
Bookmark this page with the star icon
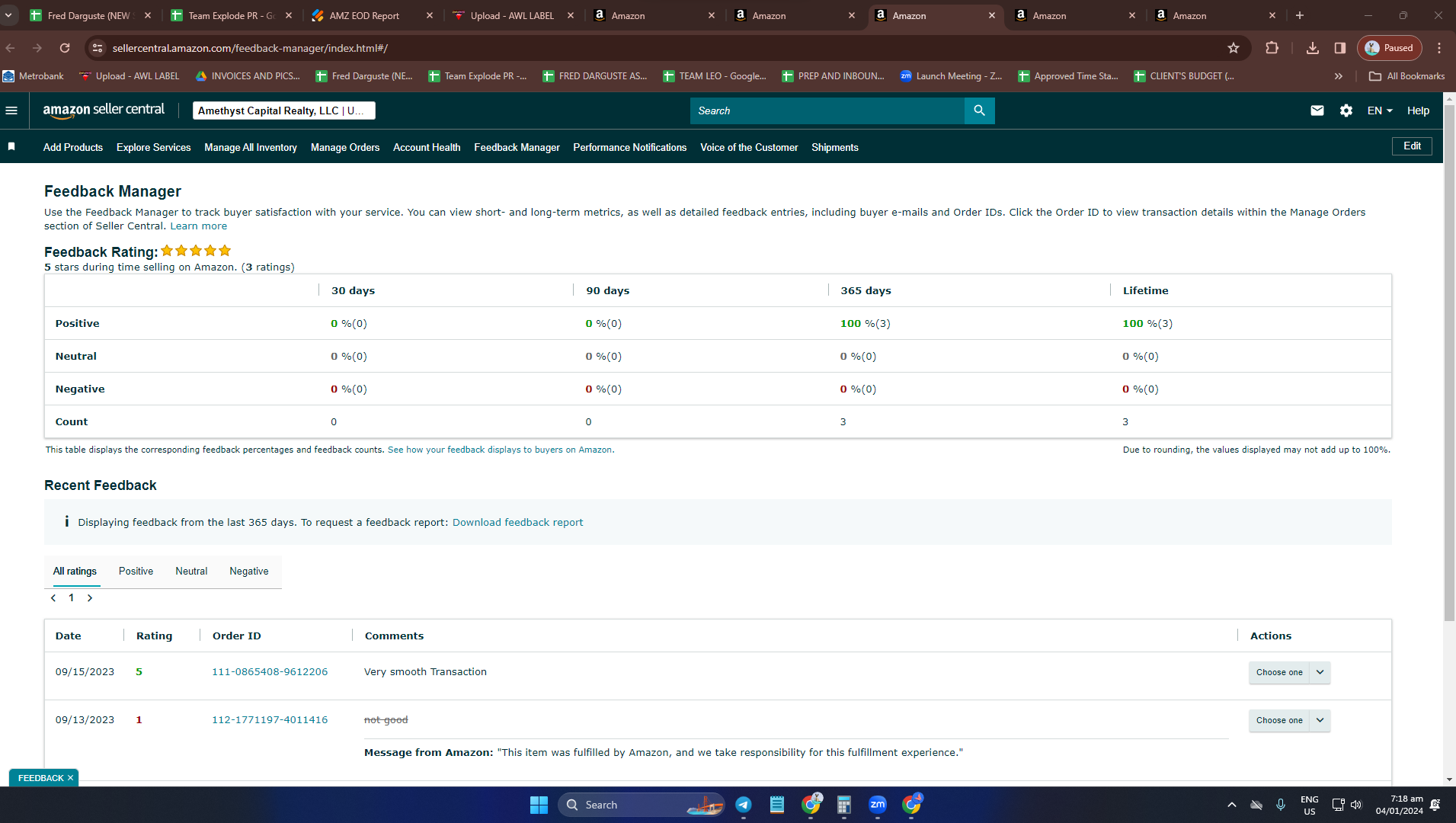tap(1234, 48)
